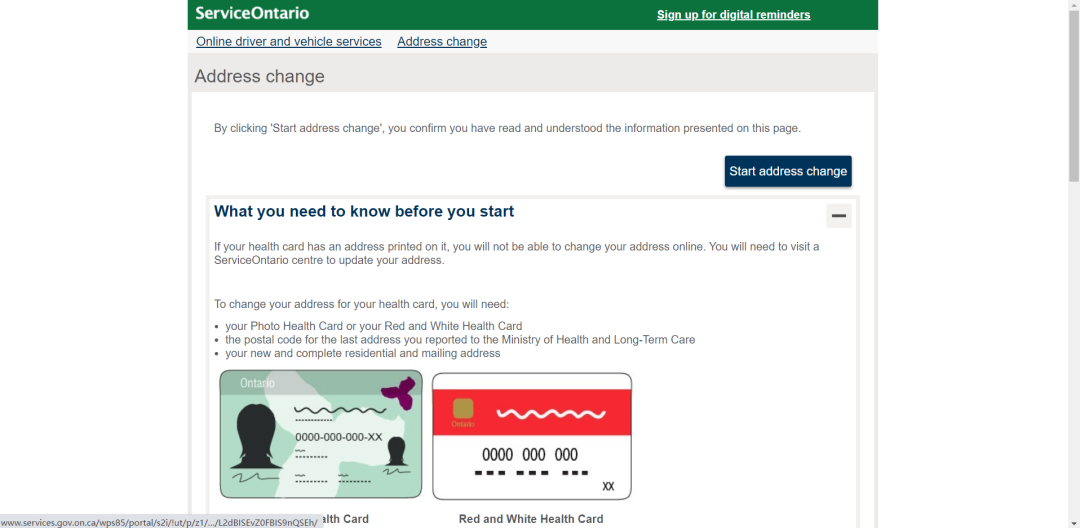Collapse the What you need to know section

[x=839, y=215]
